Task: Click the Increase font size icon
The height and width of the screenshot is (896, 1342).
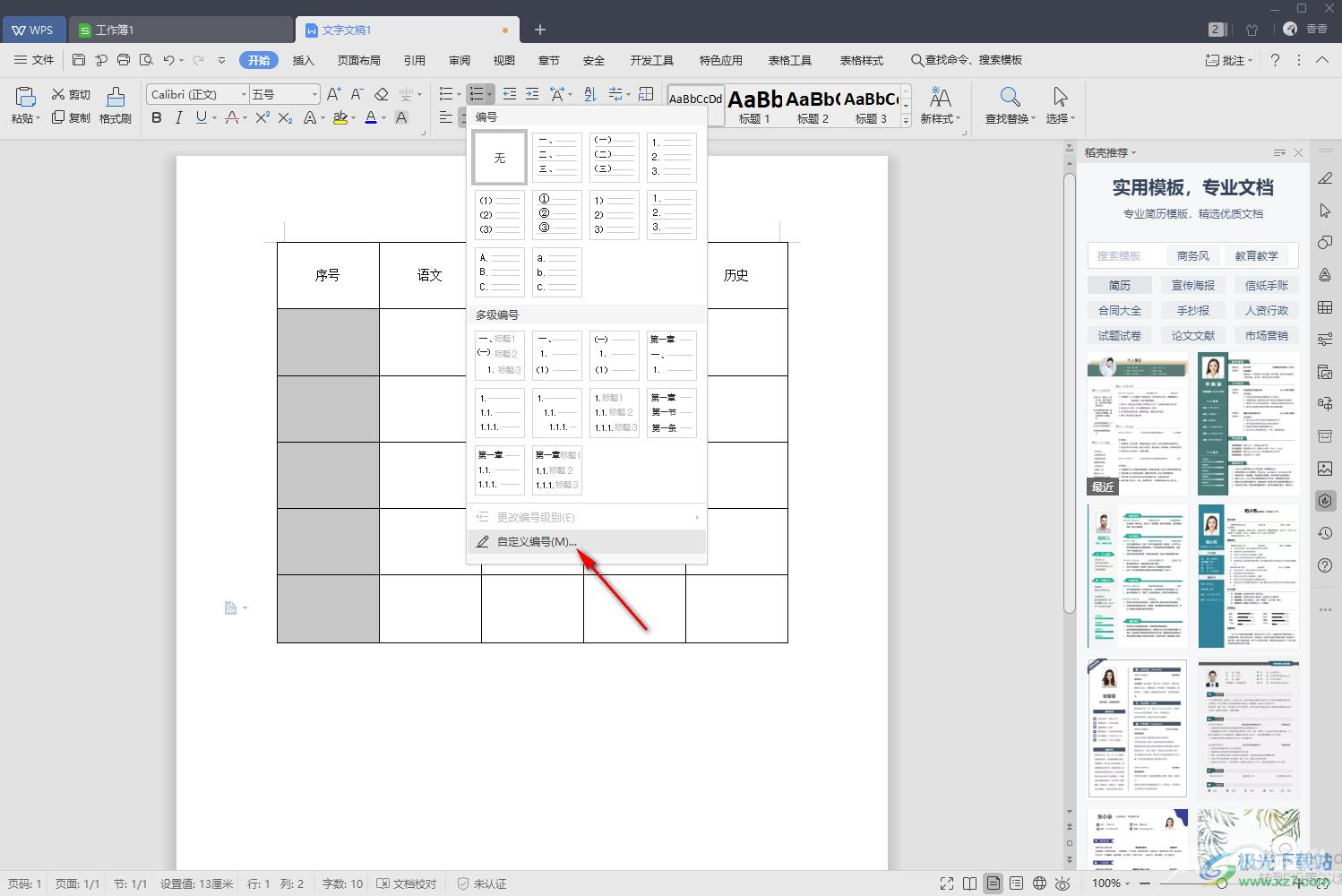Action: tap(333, 94)
